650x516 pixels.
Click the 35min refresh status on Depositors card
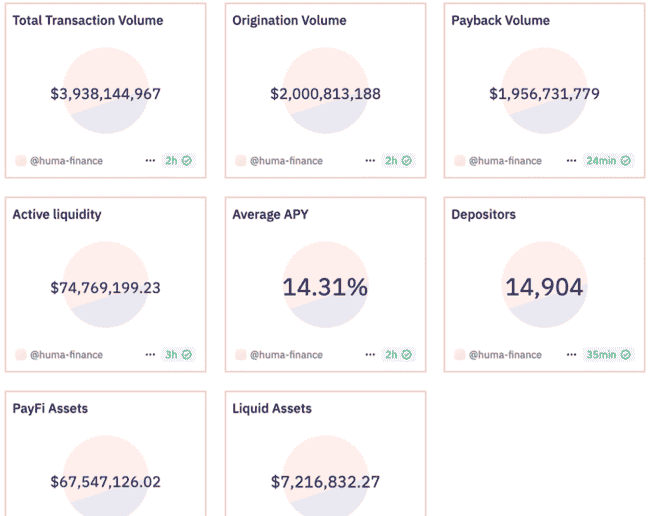pos(607,354)
